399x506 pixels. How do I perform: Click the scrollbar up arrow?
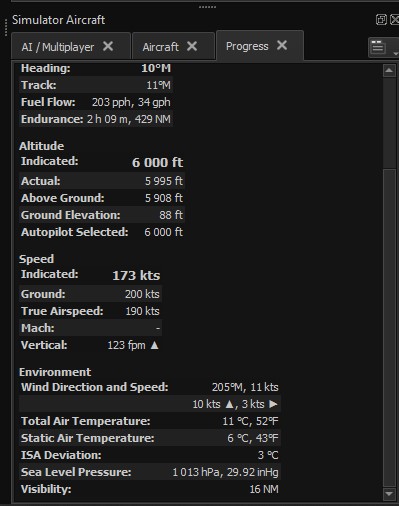389,70
